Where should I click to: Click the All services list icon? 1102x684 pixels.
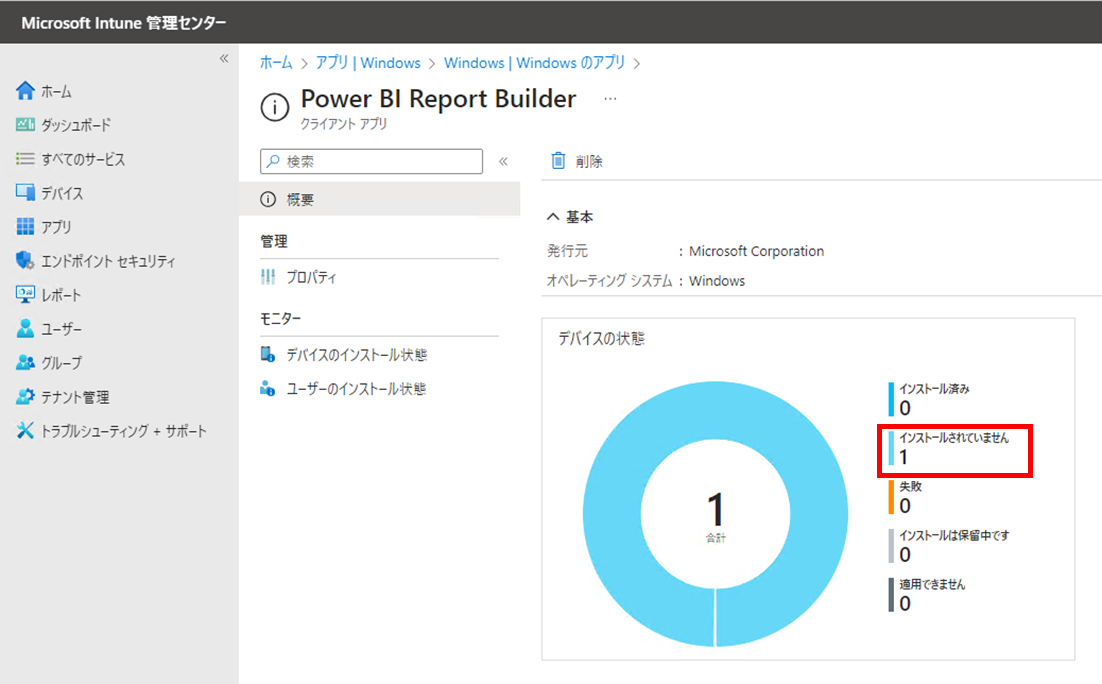pos(25,159)
